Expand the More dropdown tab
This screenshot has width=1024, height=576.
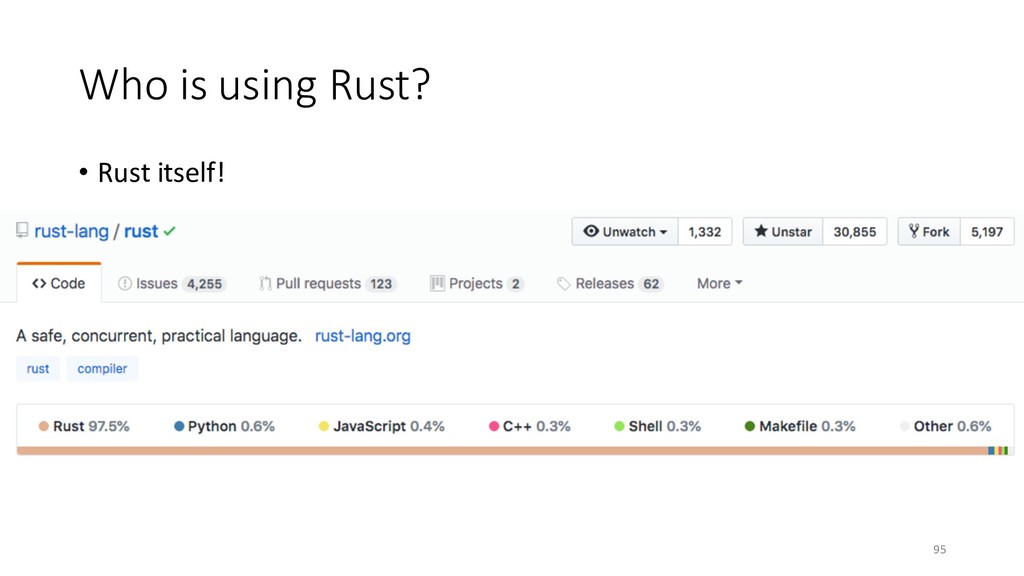[x=720, y=283]
